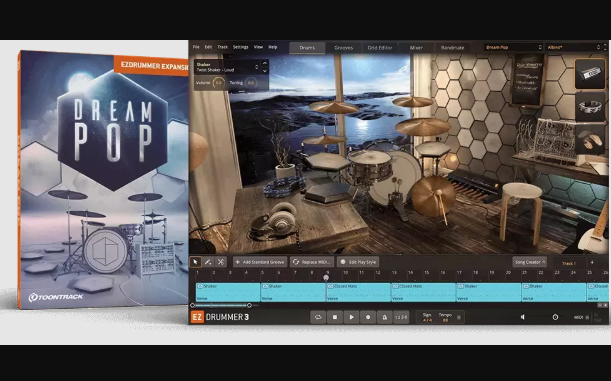
Task: Choose the pencil draw tool
Action: (208, 262)
